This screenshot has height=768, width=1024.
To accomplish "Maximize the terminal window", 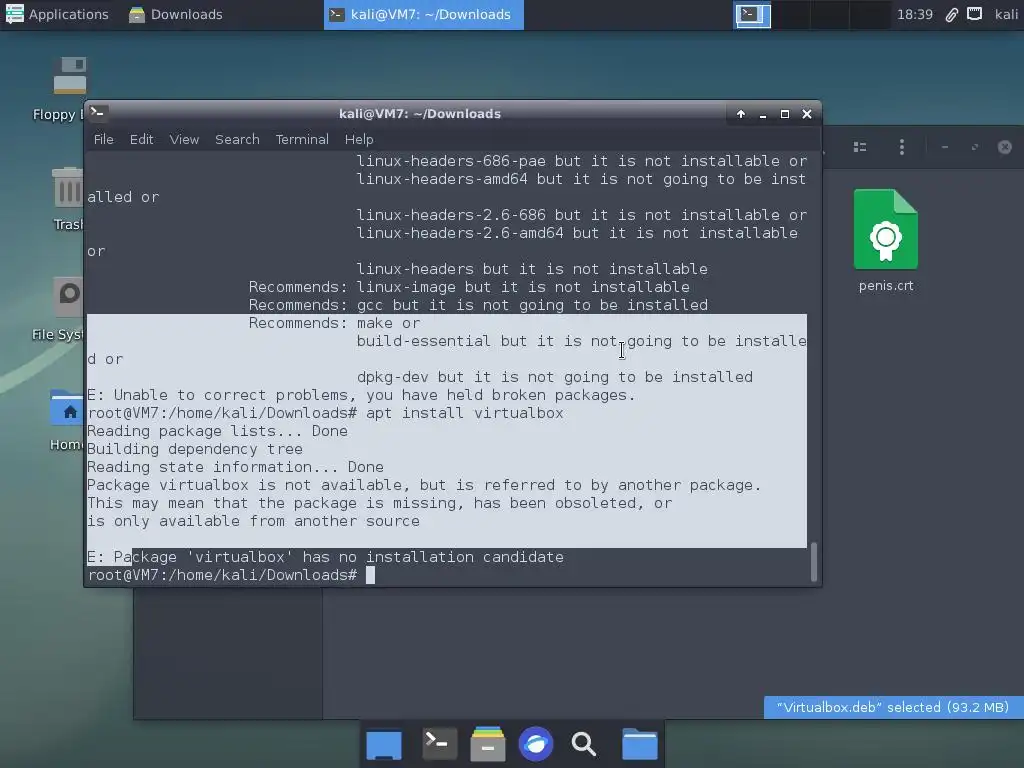I will 785,114.
